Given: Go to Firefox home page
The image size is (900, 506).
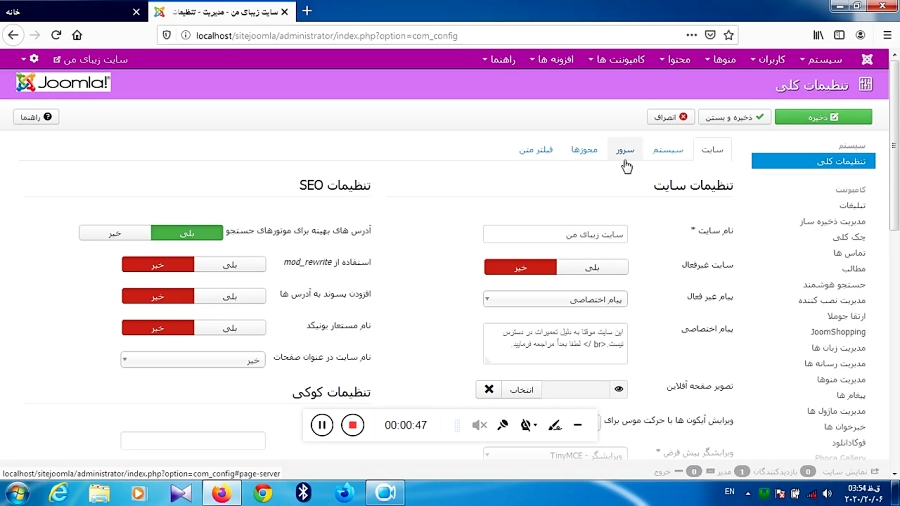Looking at the screenshot, I should 77,35.
